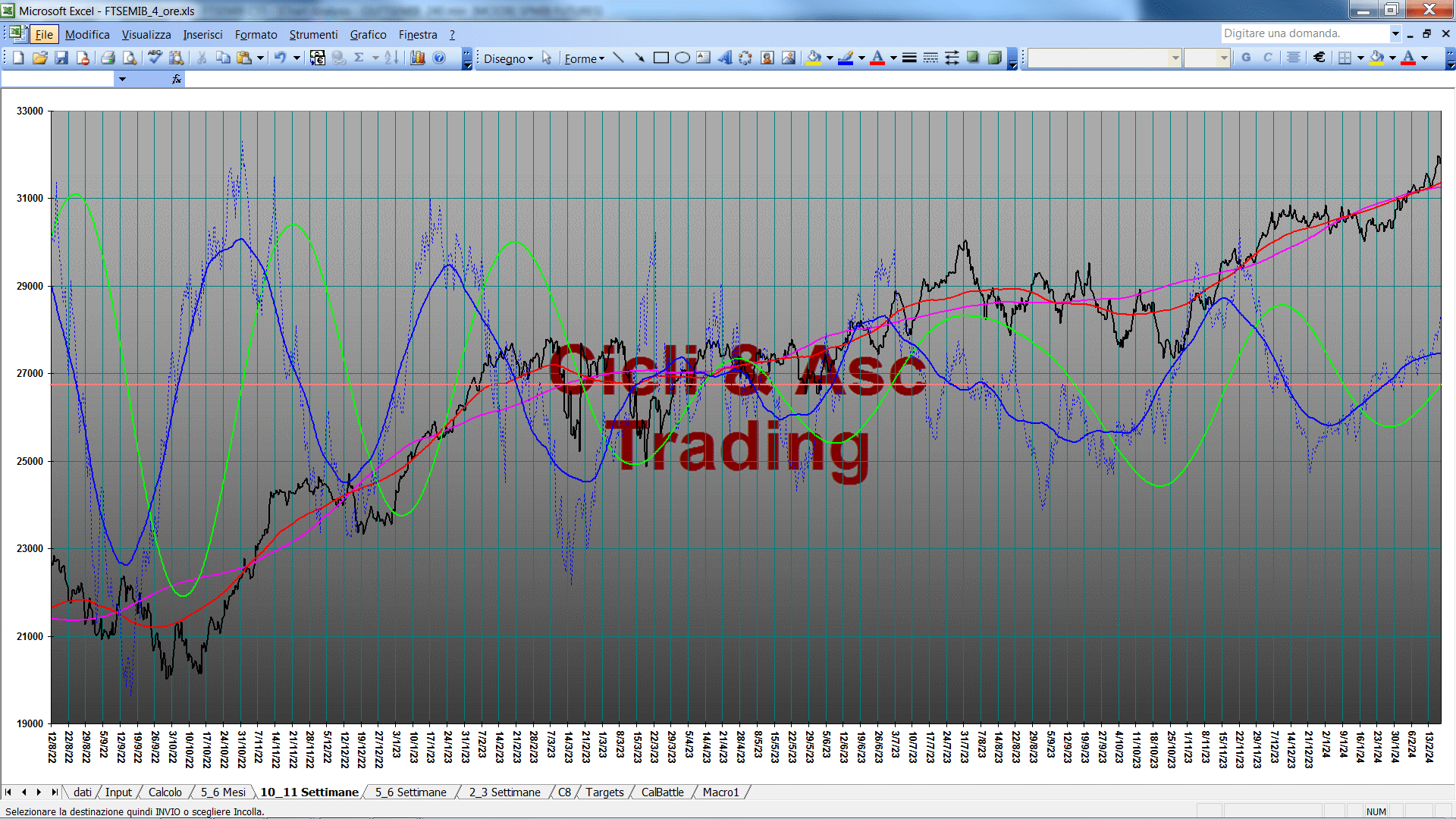Open the Modifica menu
Image resolution: width=1456 pixels, height=819 pixels.
pos(87,35)
